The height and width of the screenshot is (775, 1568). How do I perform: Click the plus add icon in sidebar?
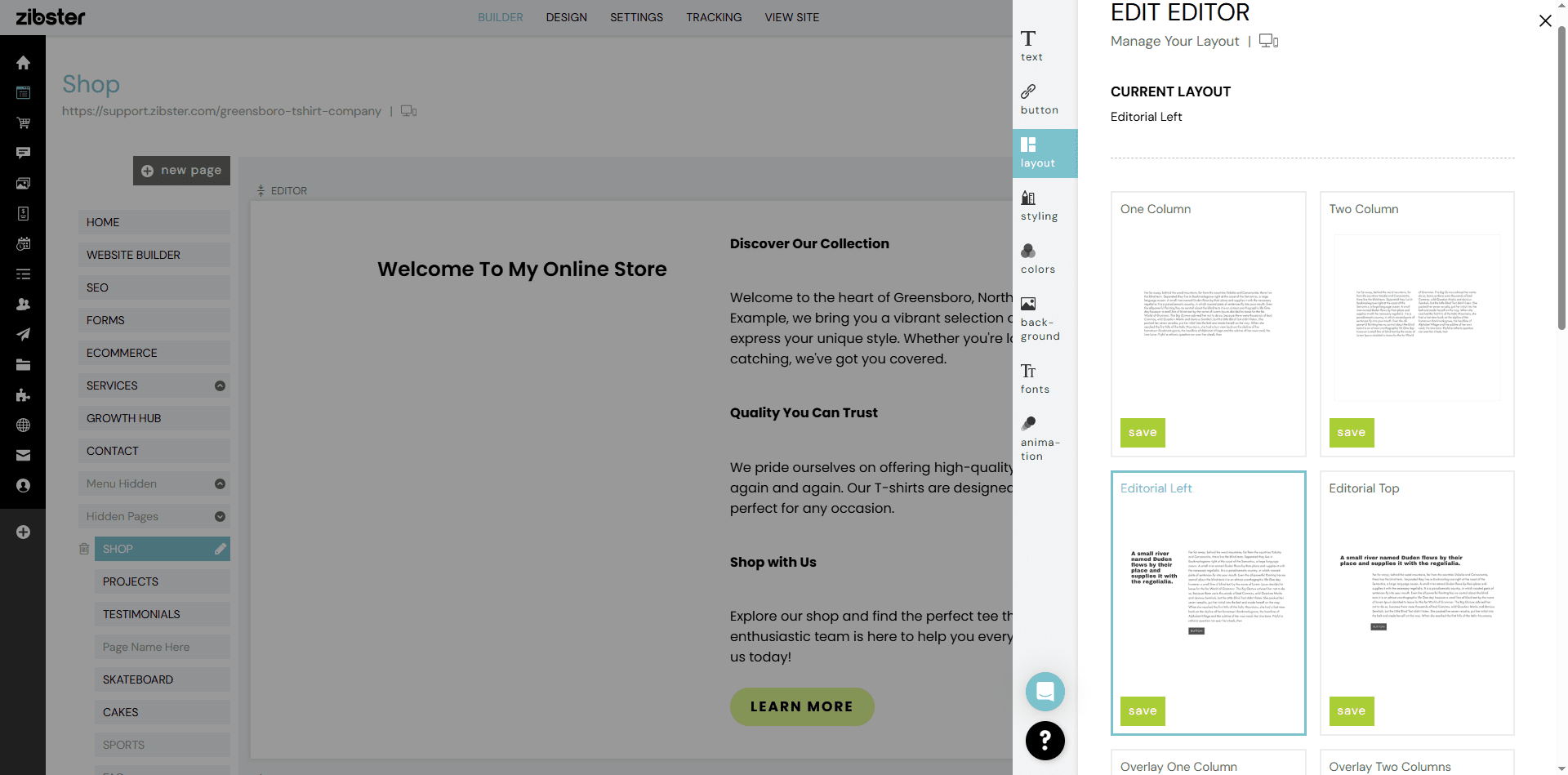pos(23,532)
